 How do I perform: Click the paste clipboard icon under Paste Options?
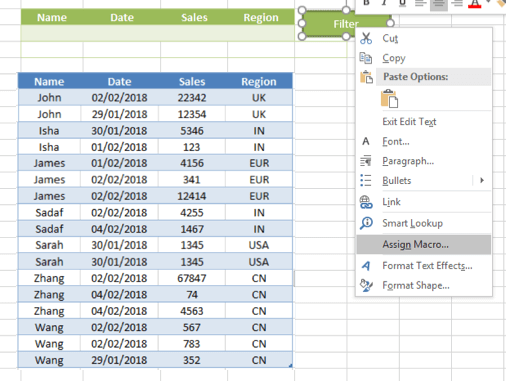click(389, 99)
